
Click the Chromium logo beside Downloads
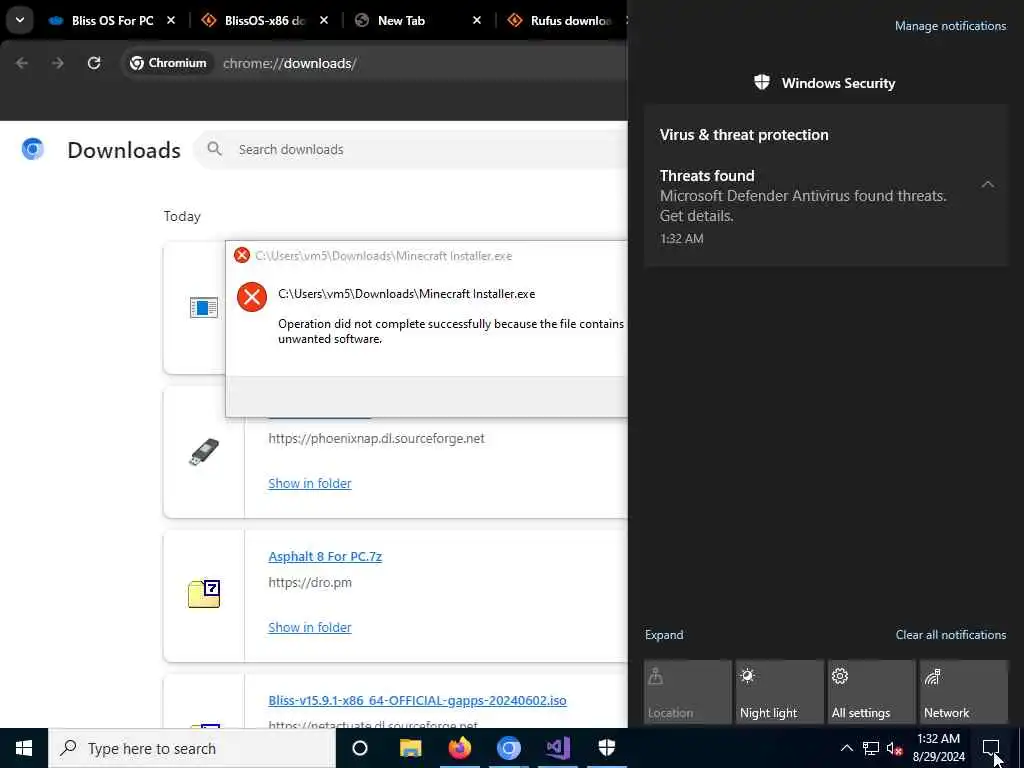point(33,149)
